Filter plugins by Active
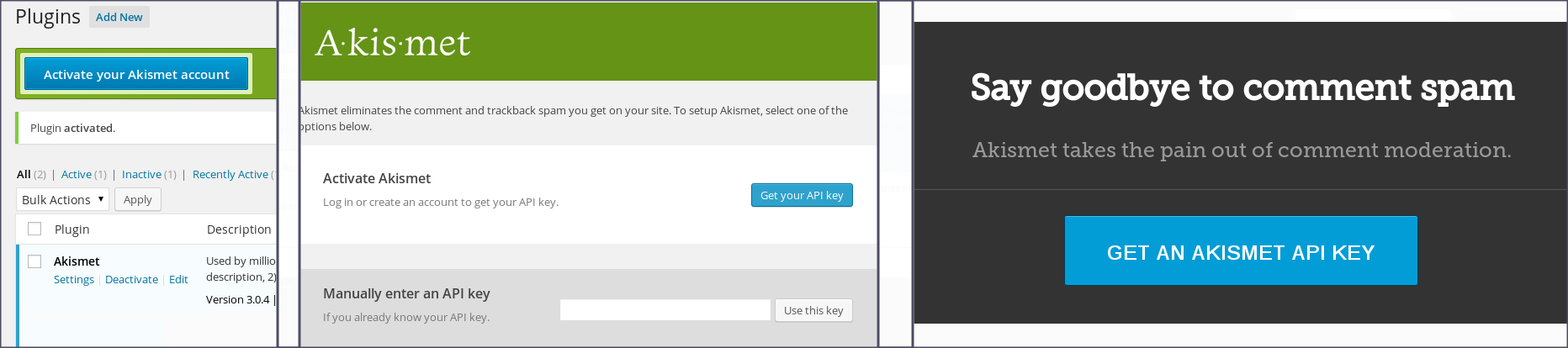 pos(77,174)
